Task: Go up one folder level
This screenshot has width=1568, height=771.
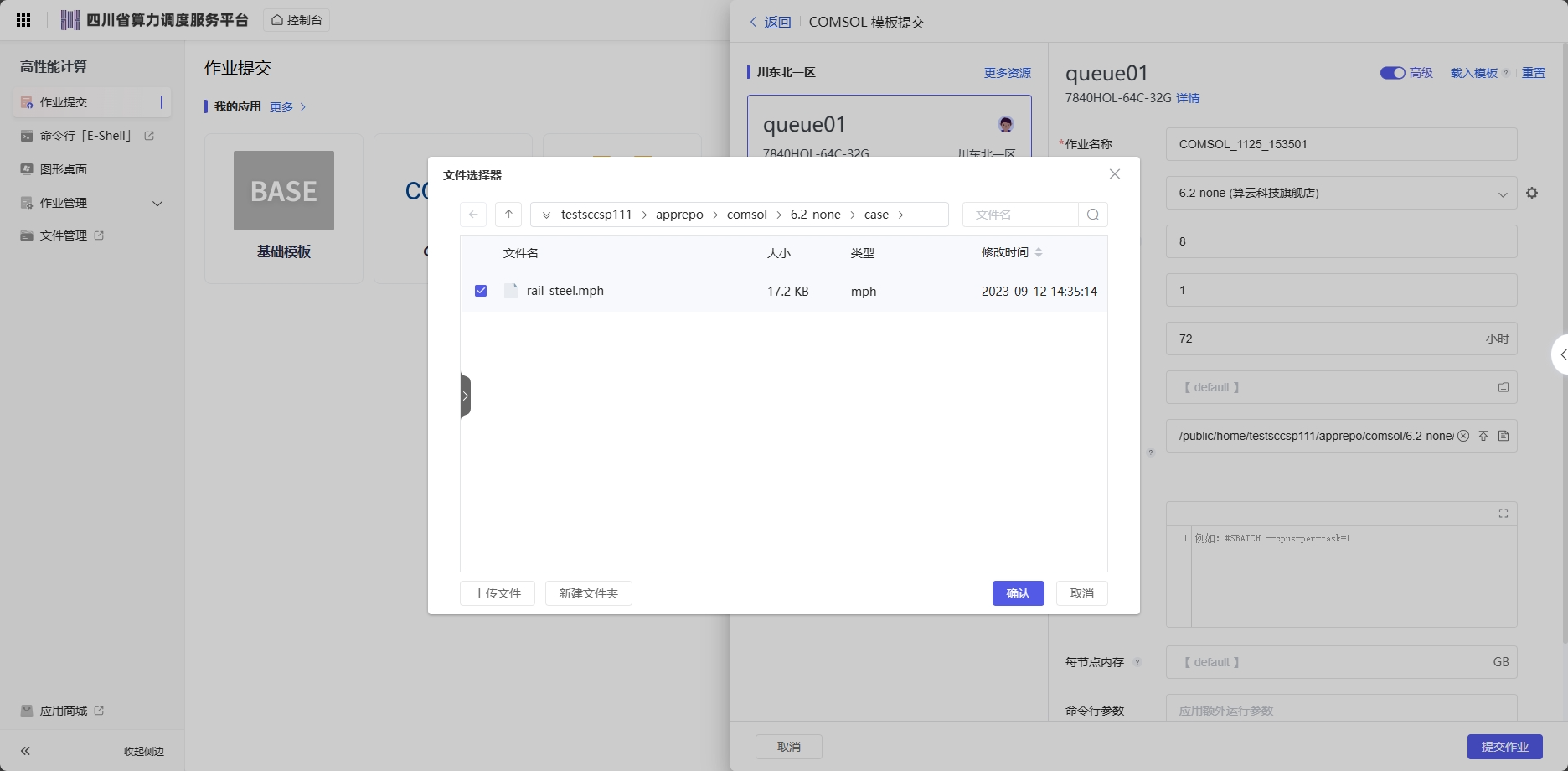Action: point(508,215)
